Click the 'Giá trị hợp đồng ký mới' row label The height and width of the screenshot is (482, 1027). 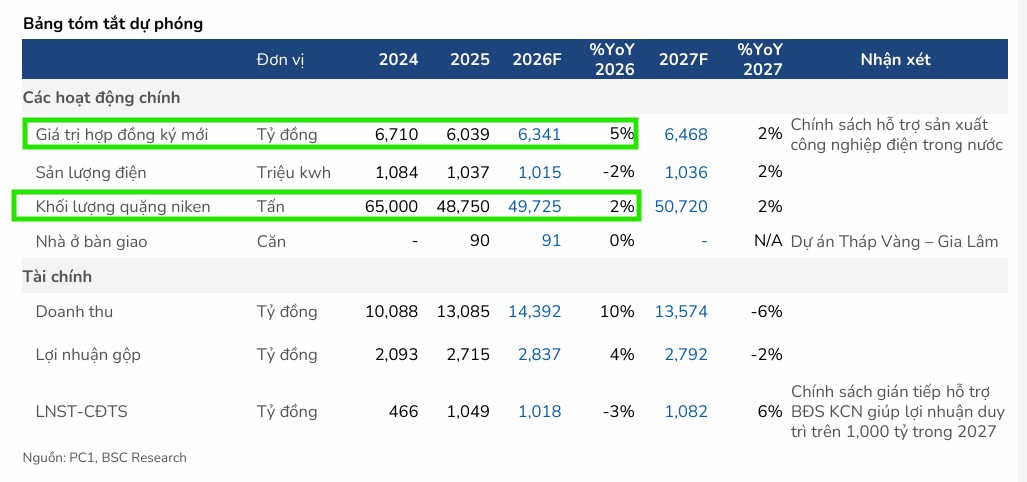click(x=121, y=135)
